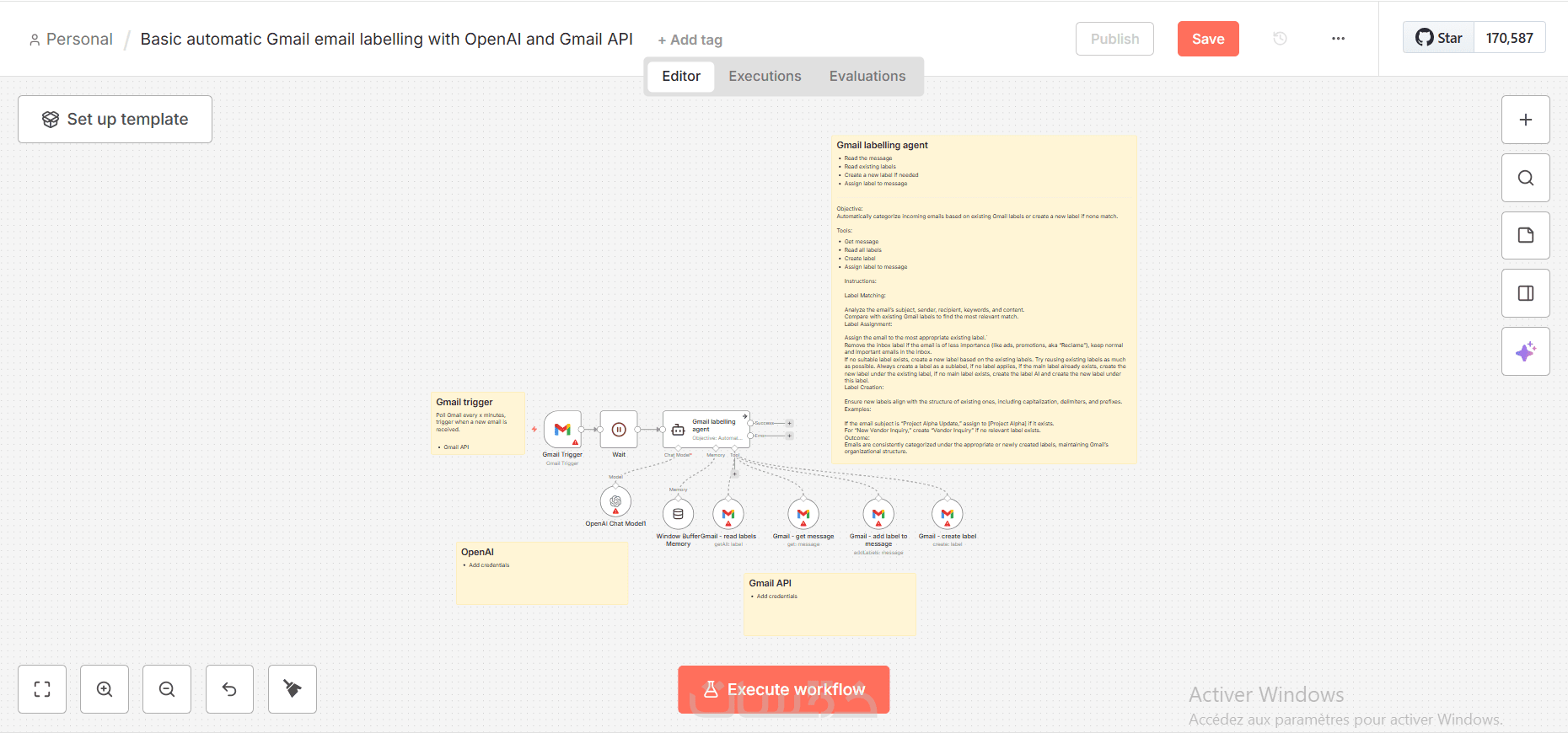Viewport: 1568px width, 733px height.
Task: Open the Gmail - get message node
Action: click(x=803, y=514)
